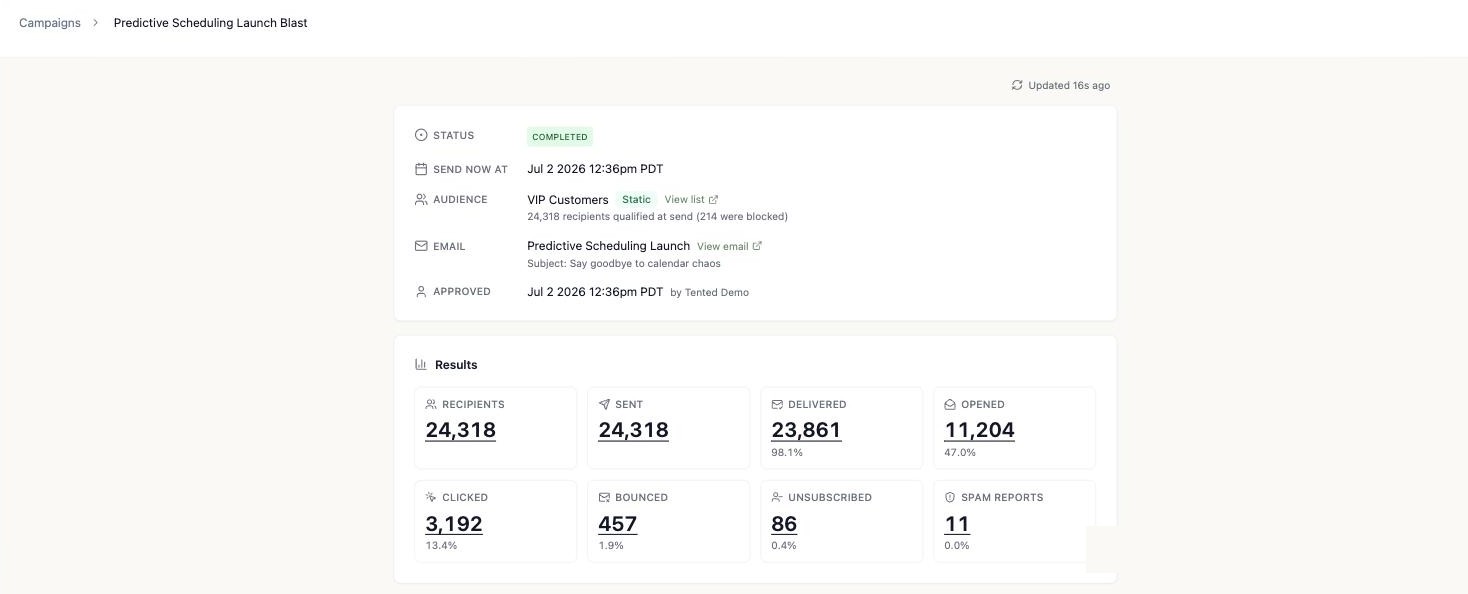Screen dimensions: 1468x594
Task: Click the 0.4% unsubscribed rate
Action: coord(784,545)
